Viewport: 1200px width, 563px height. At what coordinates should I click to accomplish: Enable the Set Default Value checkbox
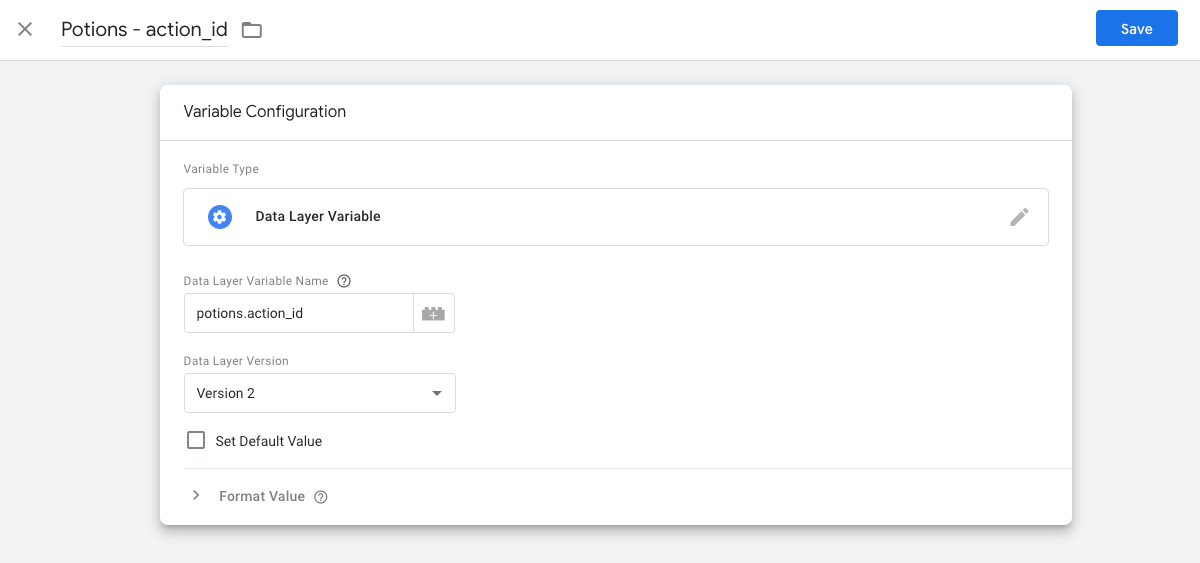tap(196, 440)
